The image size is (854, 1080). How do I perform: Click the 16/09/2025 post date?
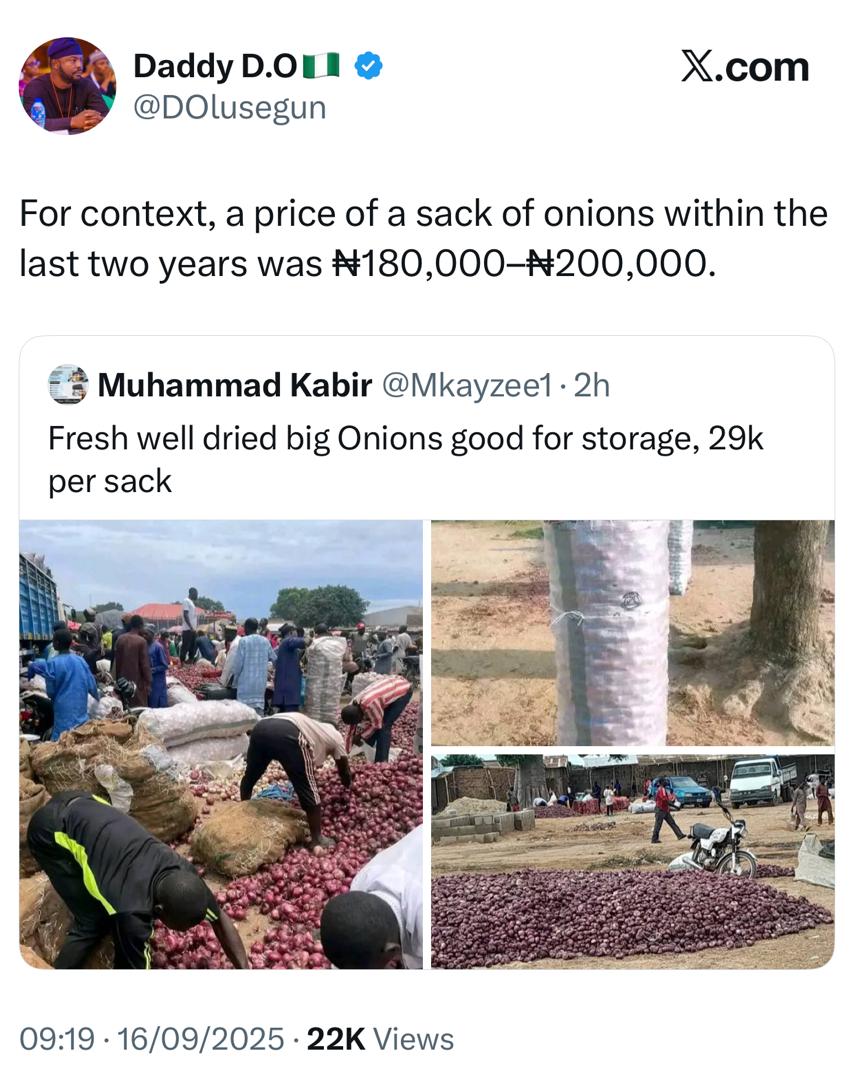pos(200,1039)
